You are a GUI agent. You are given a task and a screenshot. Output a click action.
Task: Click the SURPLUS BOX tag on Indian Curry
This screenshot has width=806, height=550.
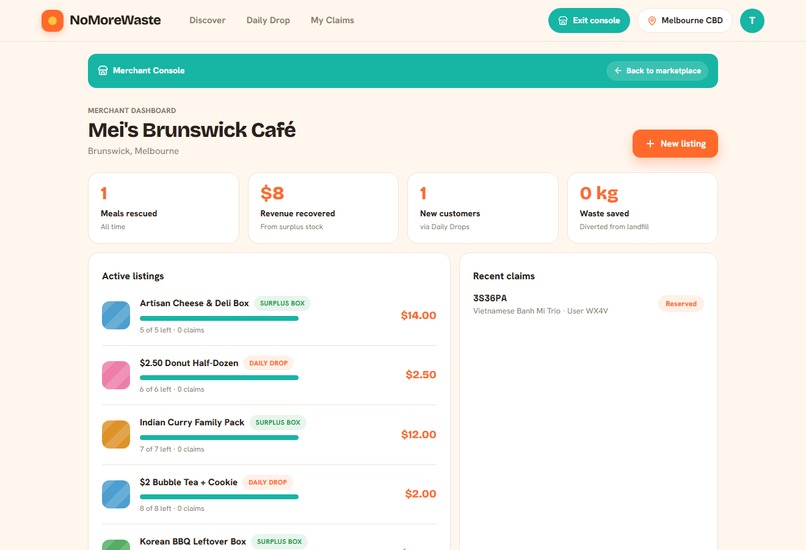[278, 423]
